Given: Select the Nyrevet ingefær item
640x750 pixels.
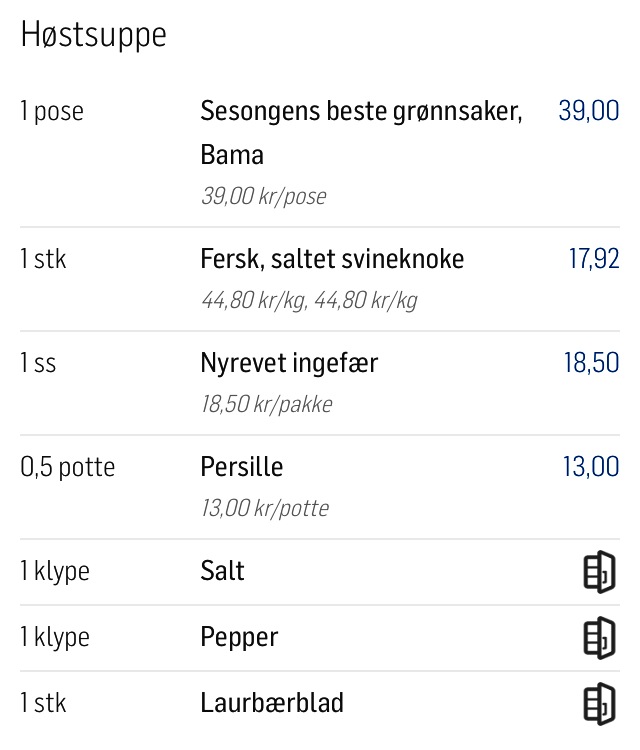Looking at the screenshot, I should point(289,363).
